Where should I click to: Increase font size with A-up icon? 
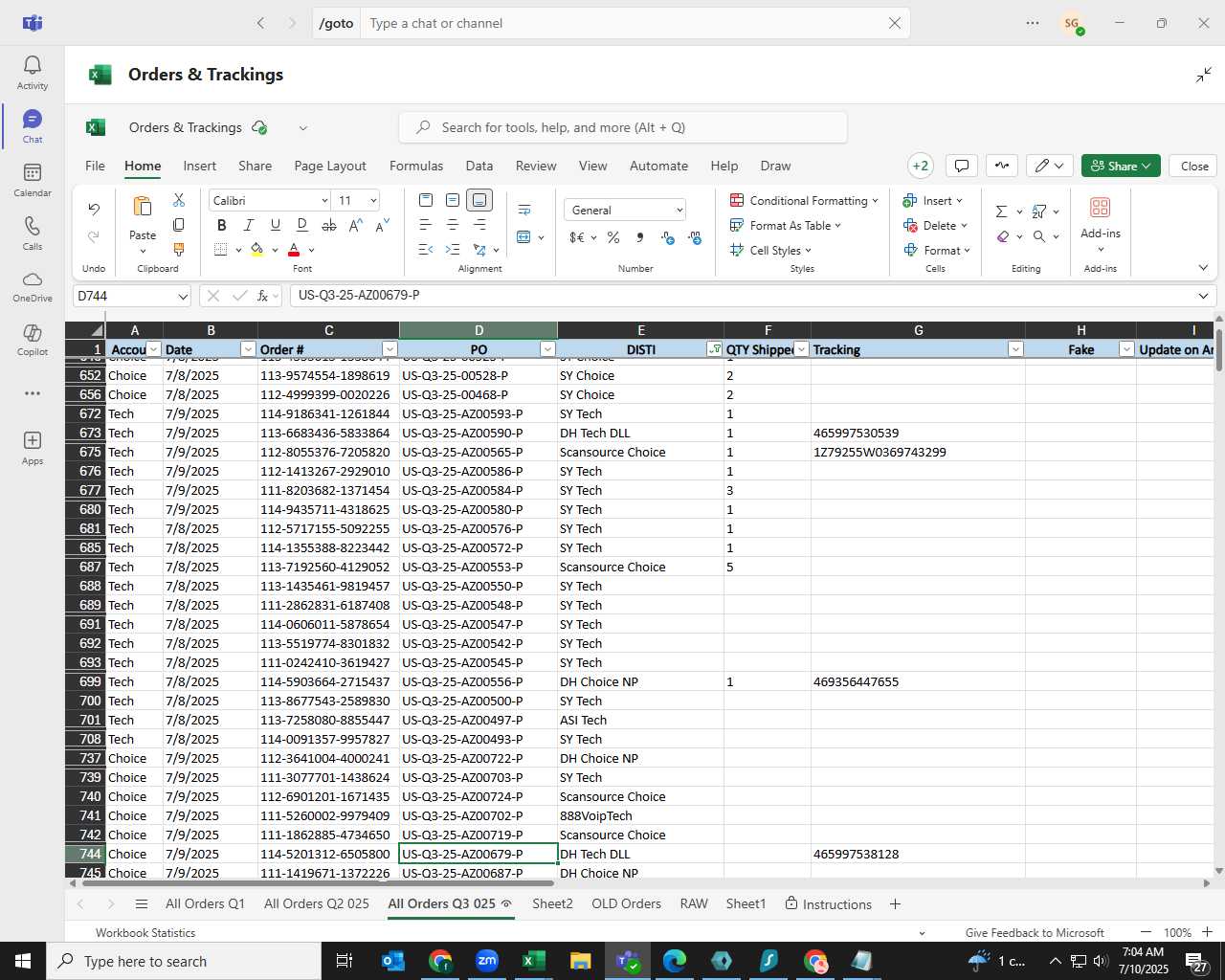(355, 226)
